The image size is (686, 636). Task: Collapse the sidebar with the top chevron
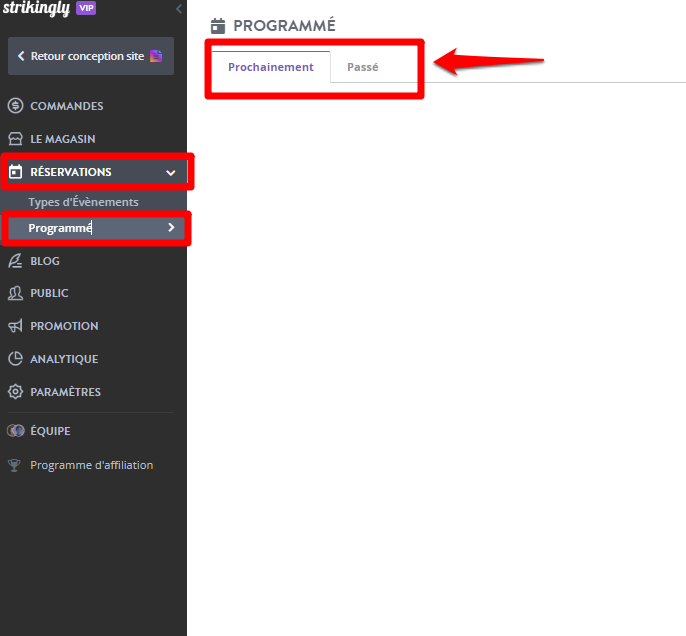pos(178,9)
